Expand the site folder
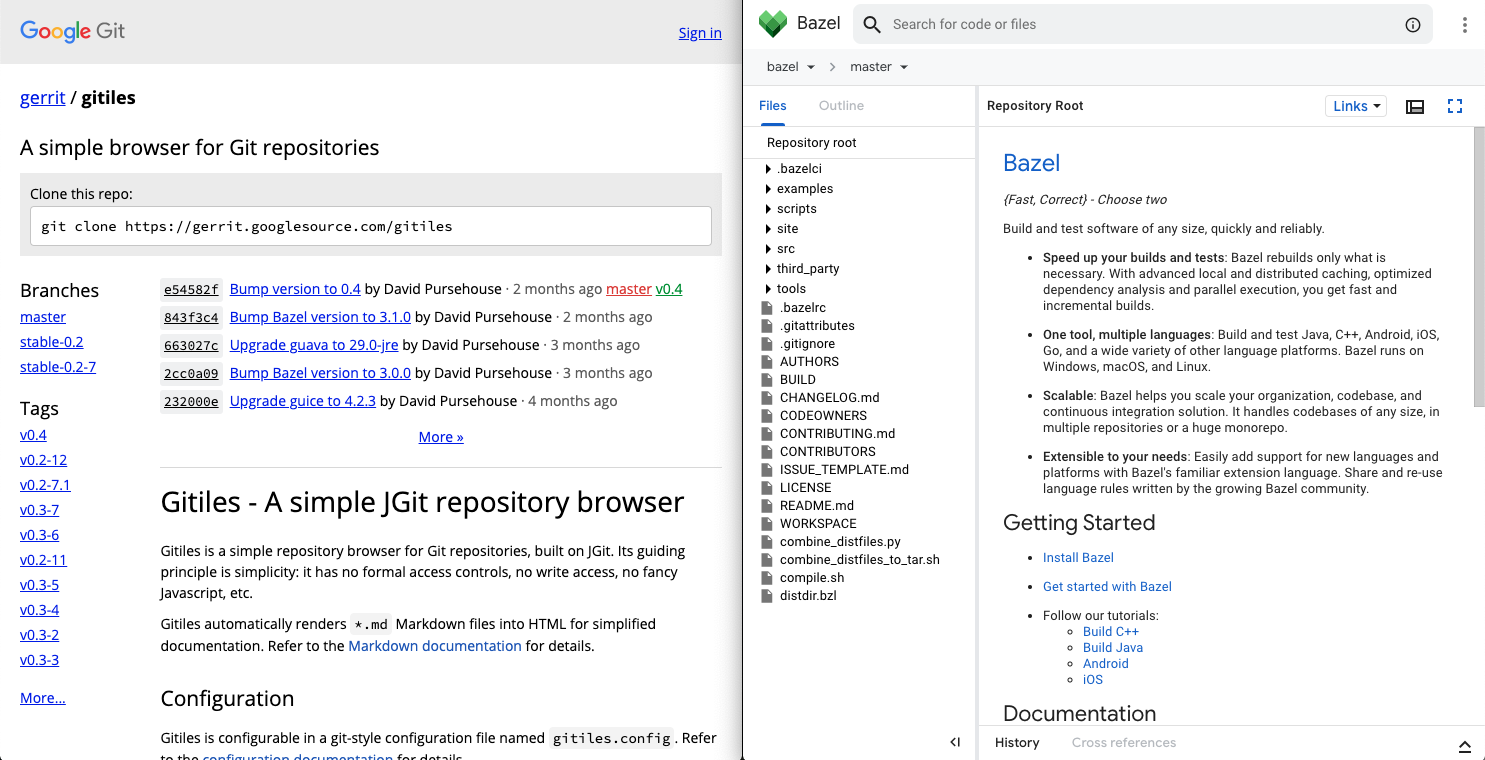This screenshot has height=760, width=1485. (768, 229)
